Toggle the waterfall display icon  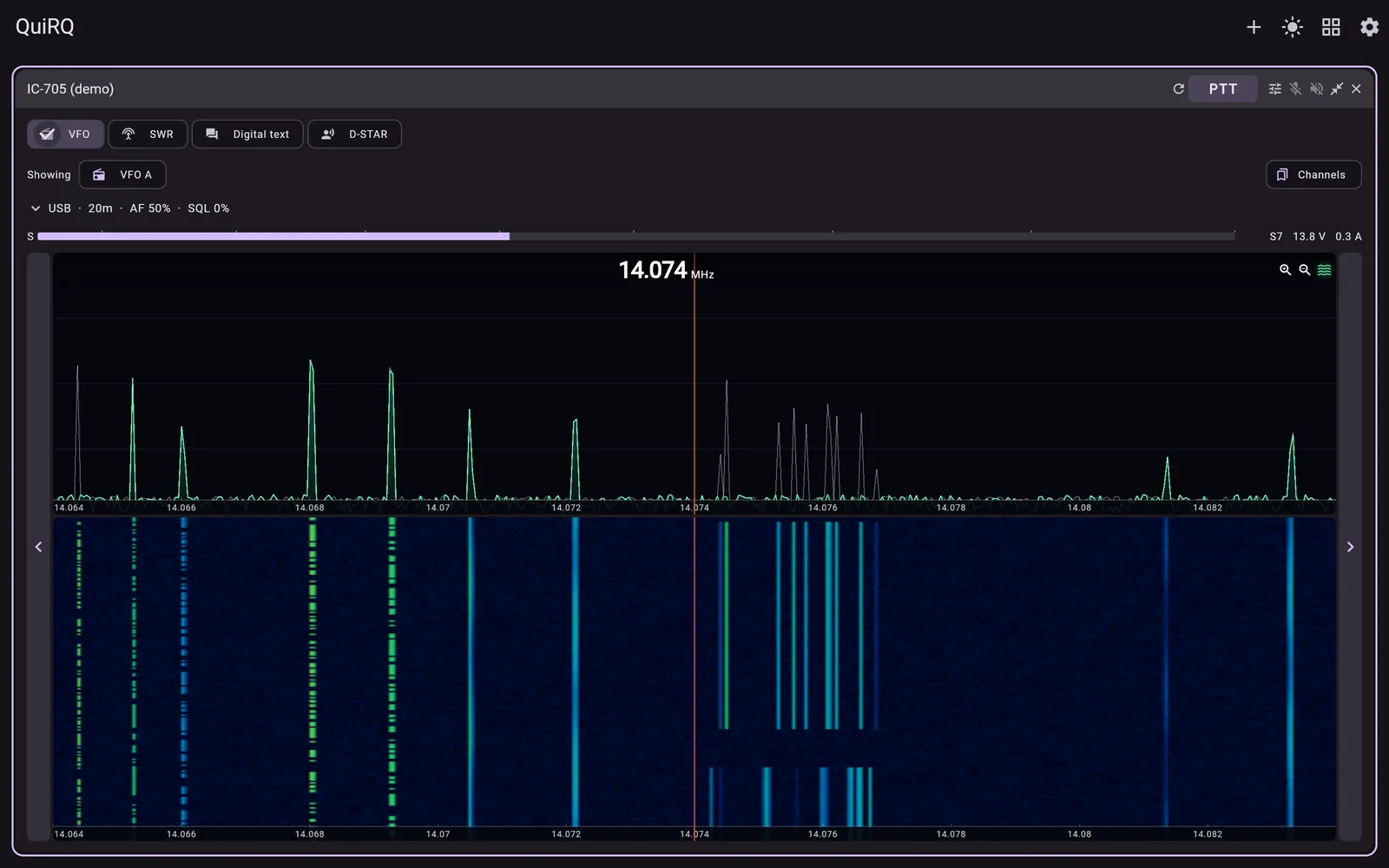click(1324, 270)
